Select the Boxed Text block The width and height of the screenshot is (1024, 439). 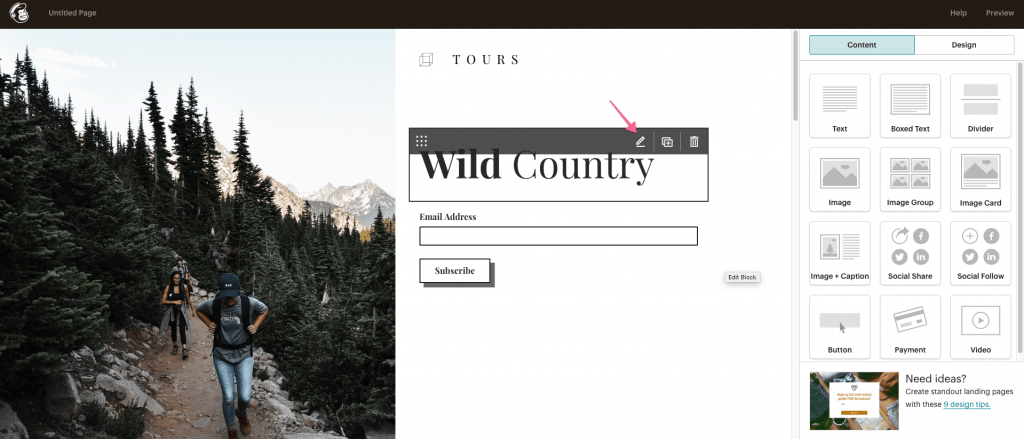(910, 105)
